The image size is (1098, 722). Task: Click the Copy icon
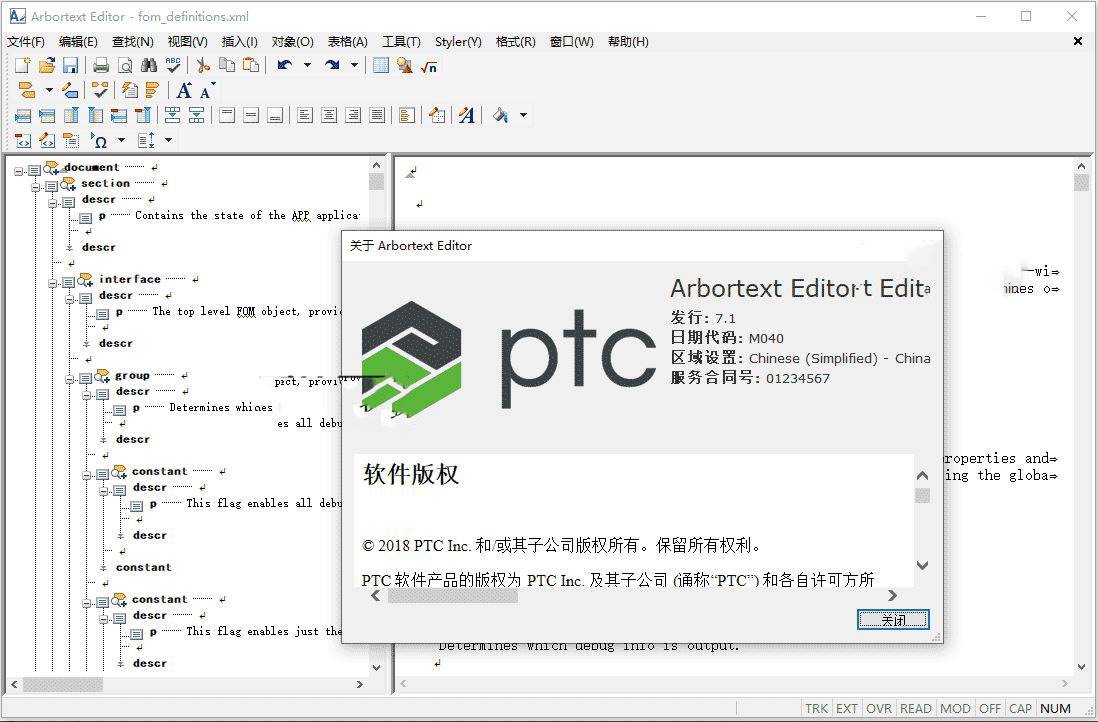pyautogui.click(x=227, y=66)
